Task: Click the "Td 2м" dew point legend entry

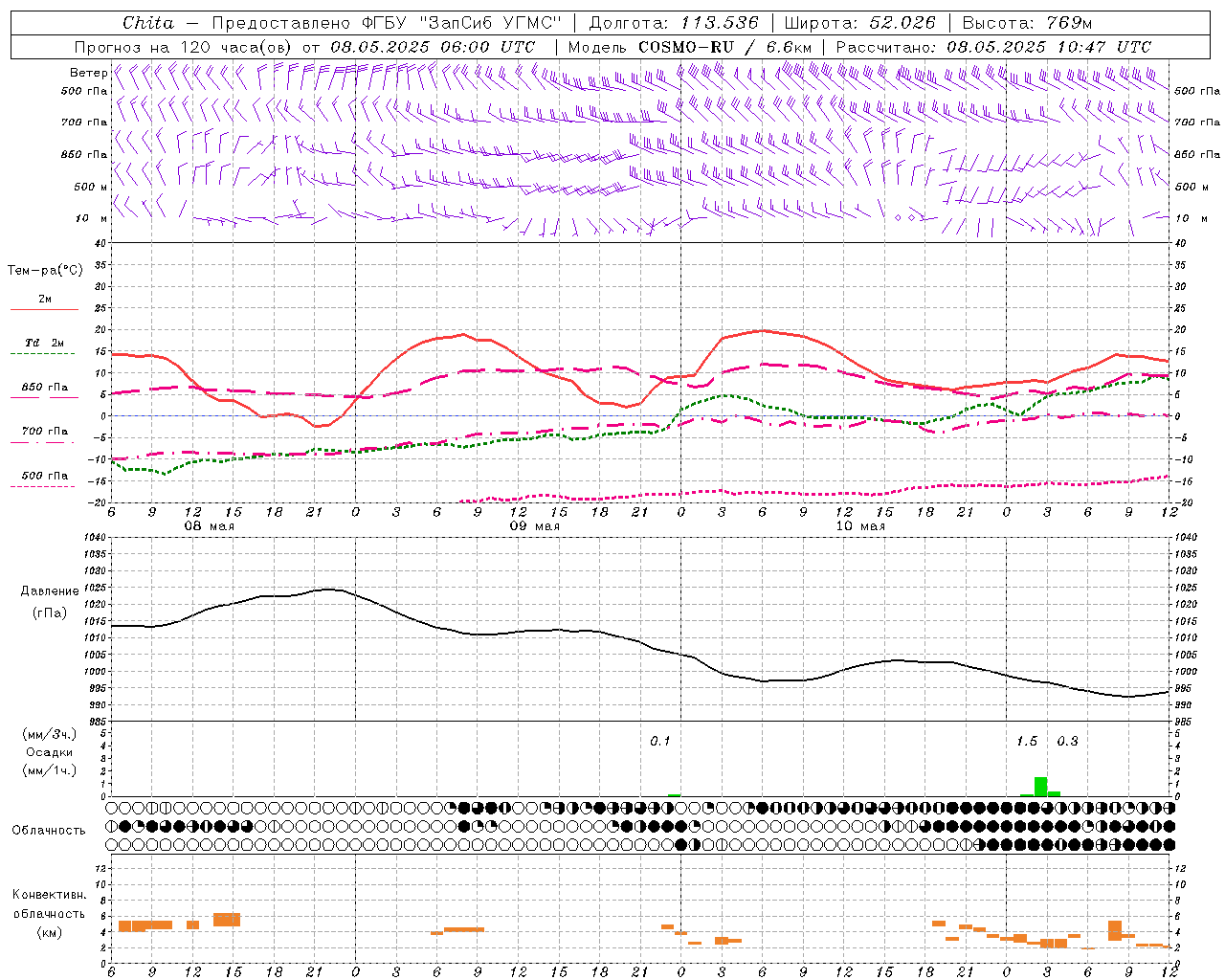Action: coord(44,343)
